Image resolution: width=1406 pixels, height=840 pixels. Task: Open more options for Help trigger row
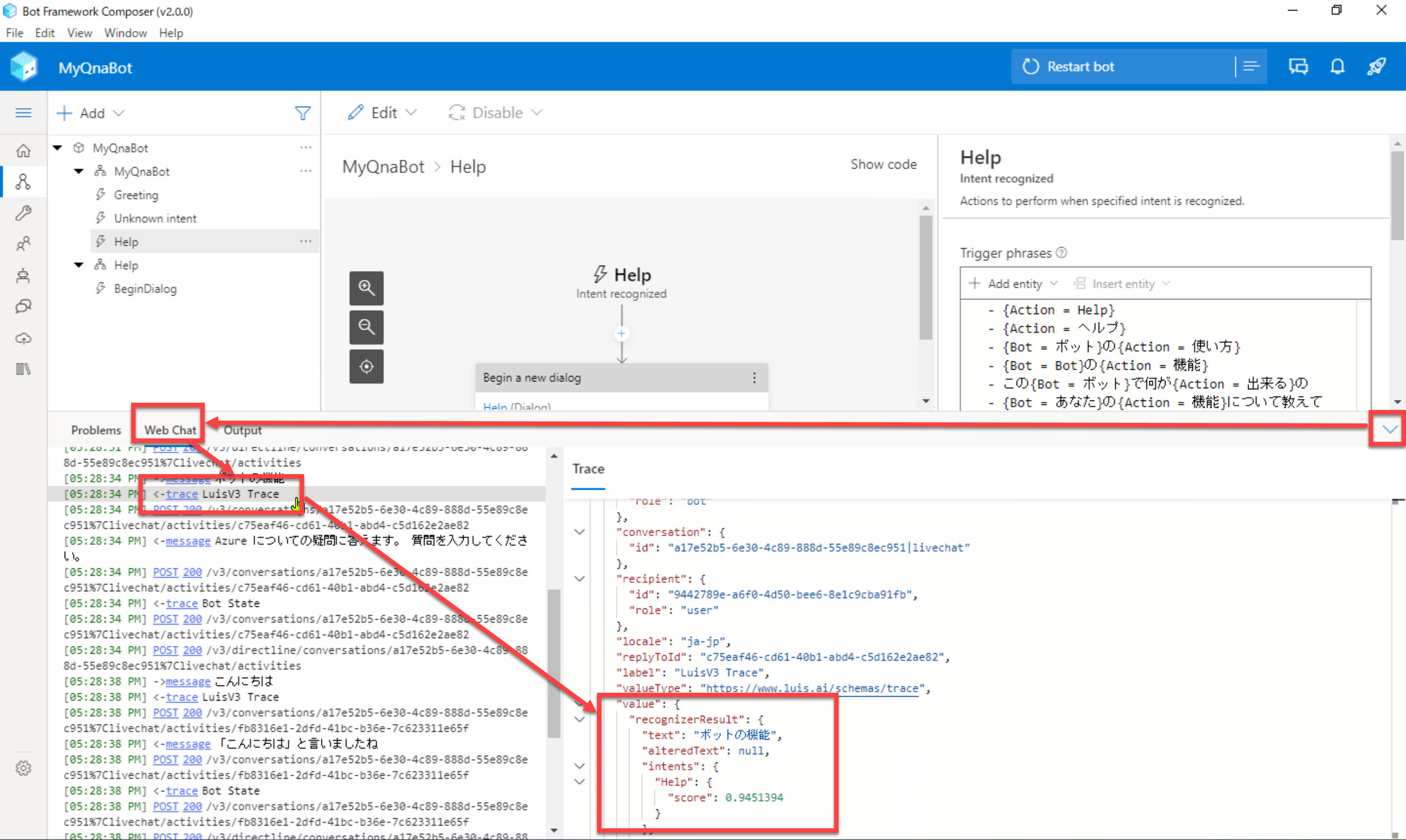tap(306, 241)
